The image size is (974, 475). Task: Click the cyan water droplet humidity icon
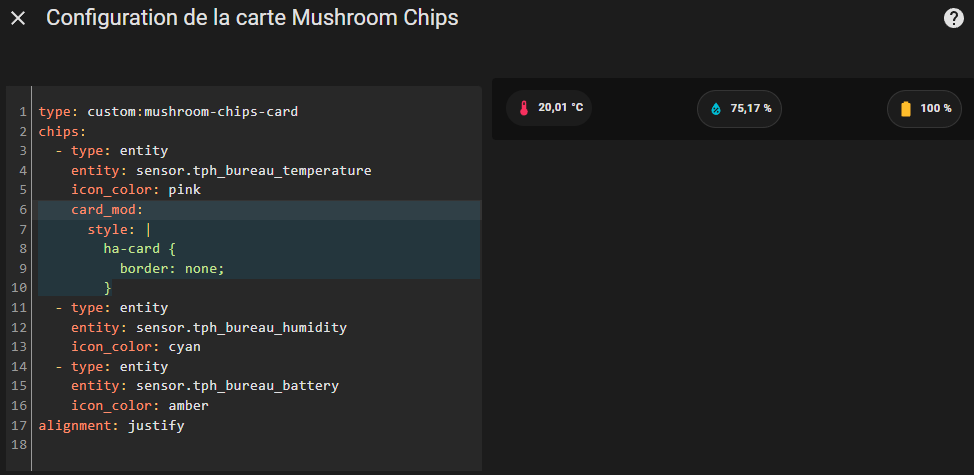pyautogui.click(x=715, y=108)
